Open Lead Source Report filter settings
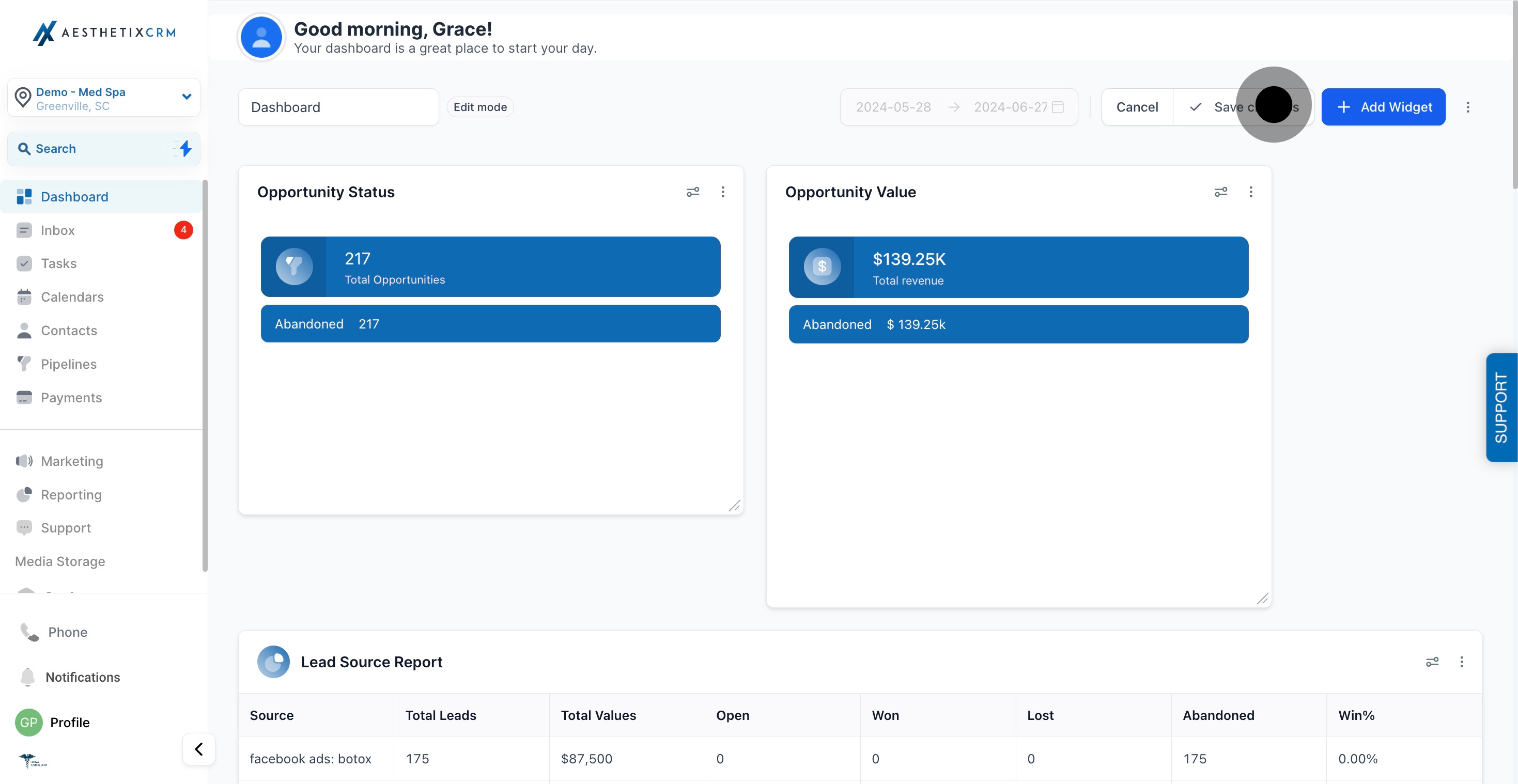The height and width of the screenshot is (784, 1518). [x=1433, y=662]
